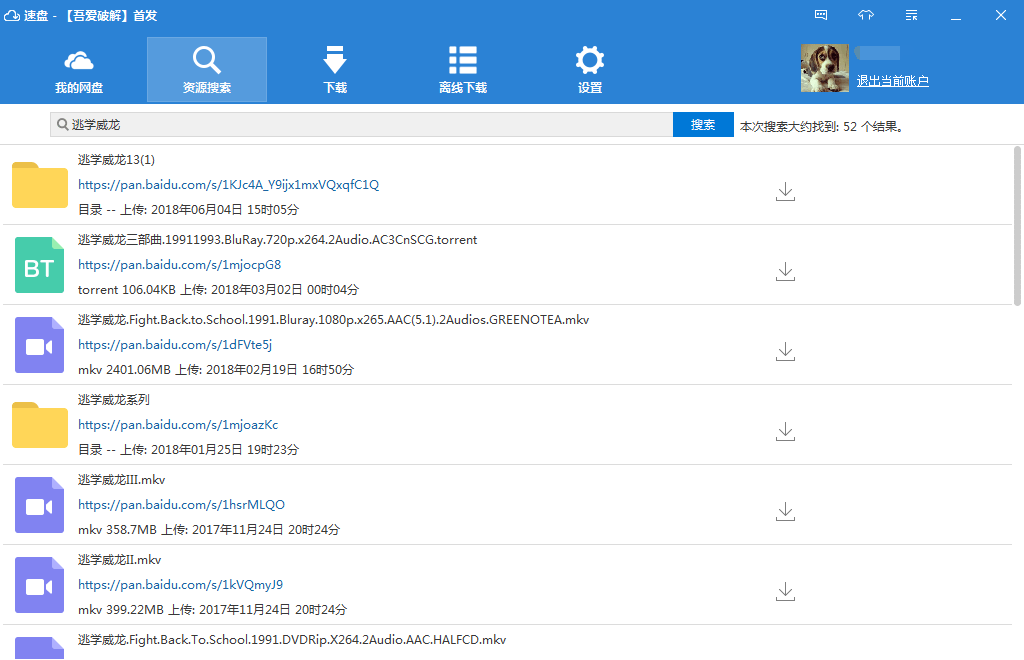Open the 设置 gear tab
The image size is (1024, 660).
(x=590, y=70)
